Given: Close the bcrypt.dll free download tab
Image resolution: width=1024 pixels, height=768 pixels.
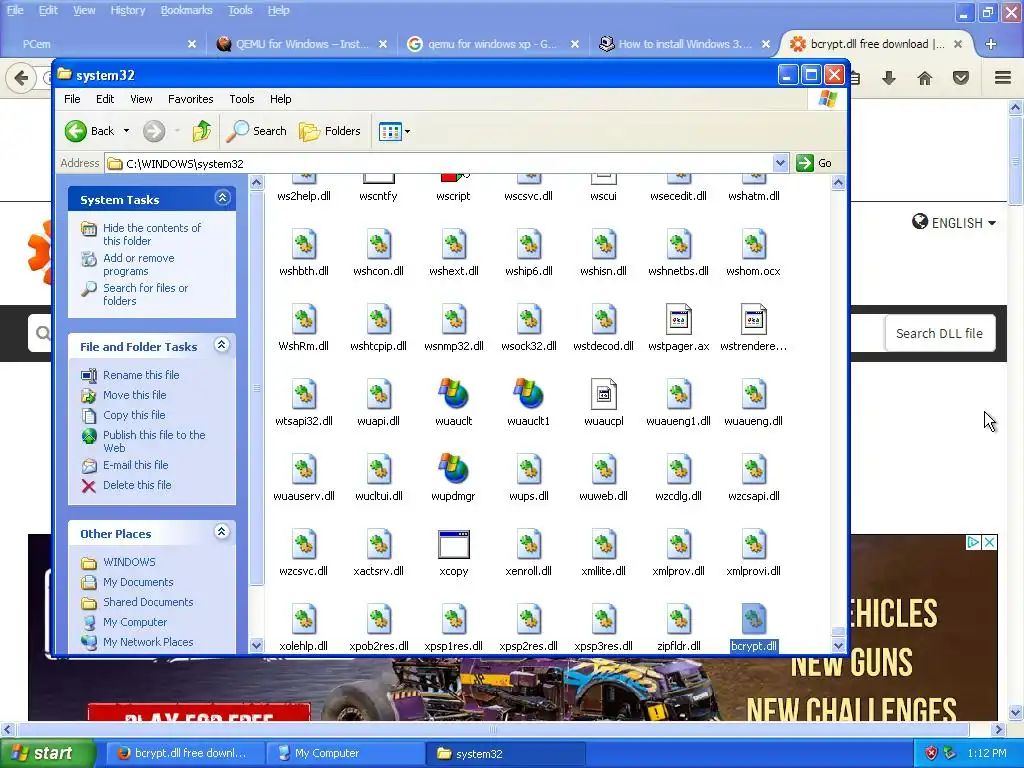Looking at the screenshot, I should [957, 44].
